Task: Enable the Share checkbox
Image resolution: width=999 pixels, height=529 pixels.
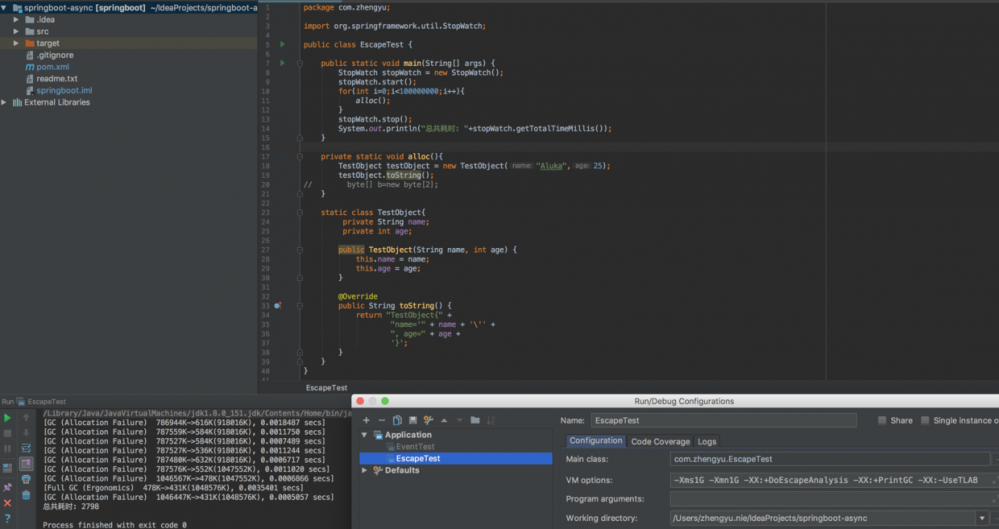Action: [882, 421]
